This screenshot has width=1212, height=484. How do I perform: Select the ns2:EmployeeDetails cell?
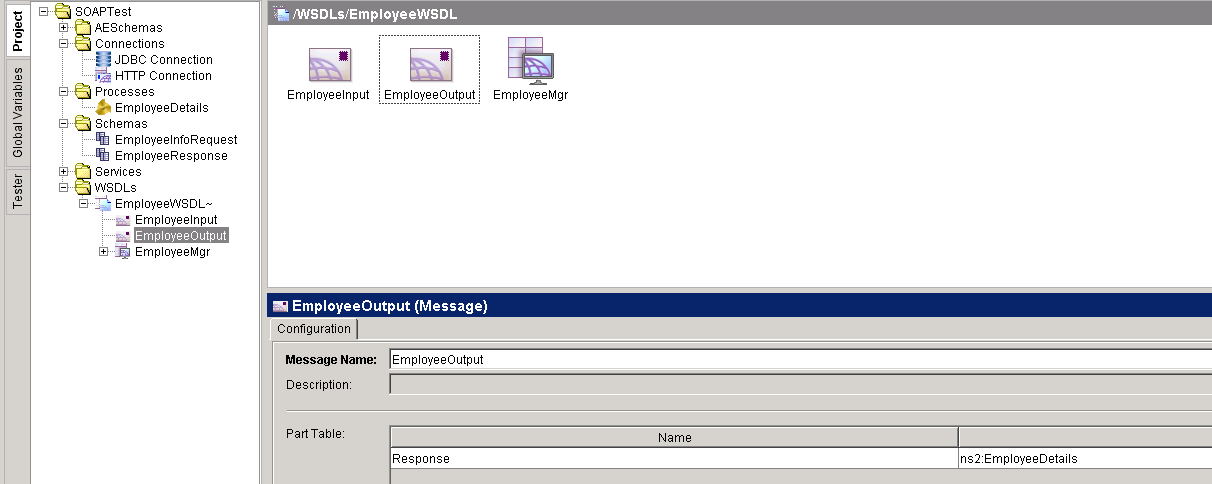1085,459
